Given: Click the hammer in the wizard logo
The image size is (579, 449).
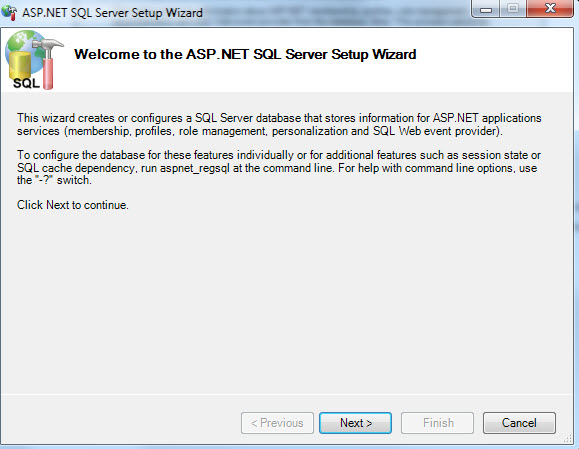Looking at the screenshot, I should coord(48,63).
